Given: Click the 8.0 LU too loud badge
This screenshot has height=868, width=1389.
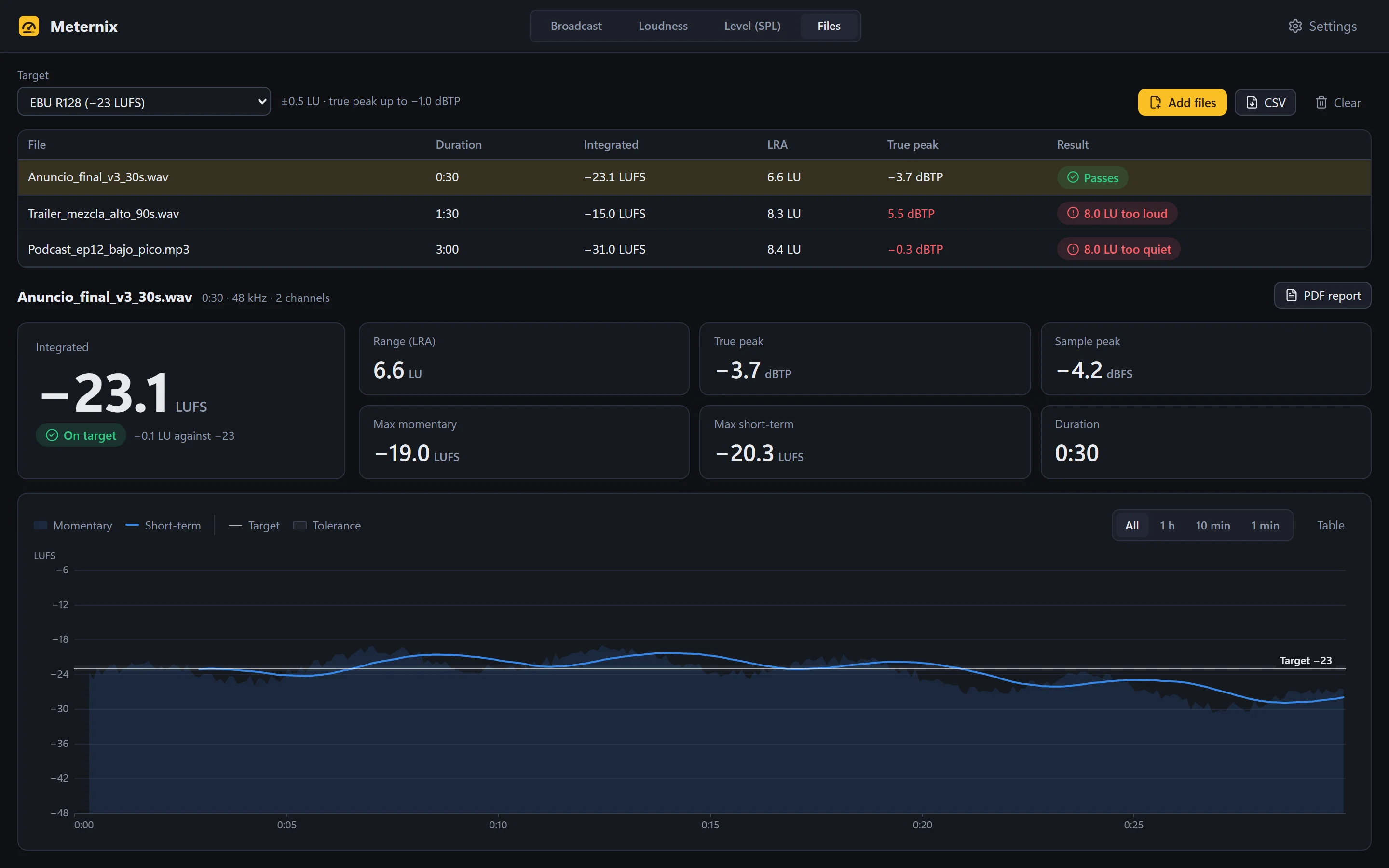Looking at the screenshot, I should point(1117,214).
